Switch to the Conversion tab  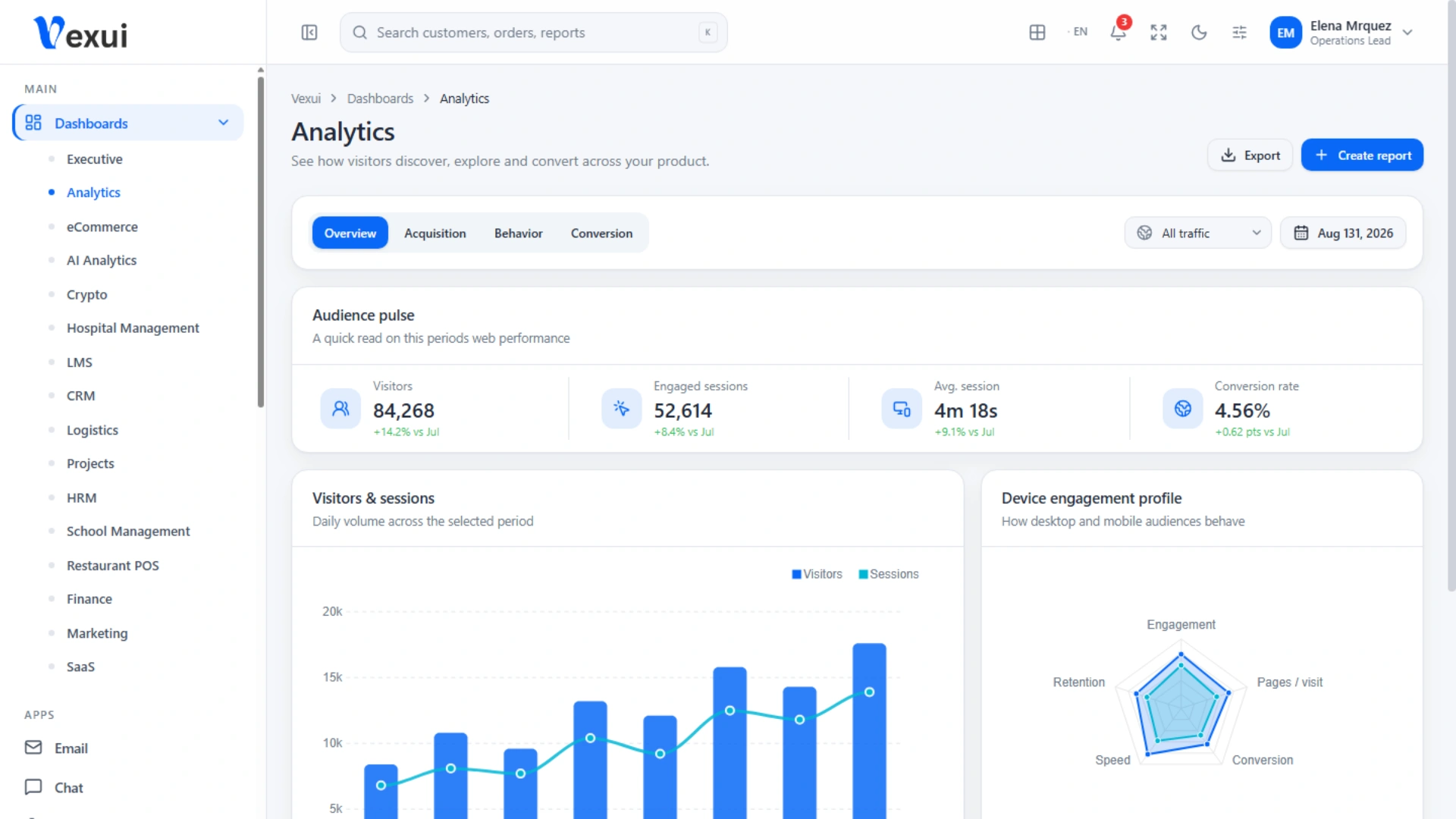pyautogui.click(x=601, y=233)
